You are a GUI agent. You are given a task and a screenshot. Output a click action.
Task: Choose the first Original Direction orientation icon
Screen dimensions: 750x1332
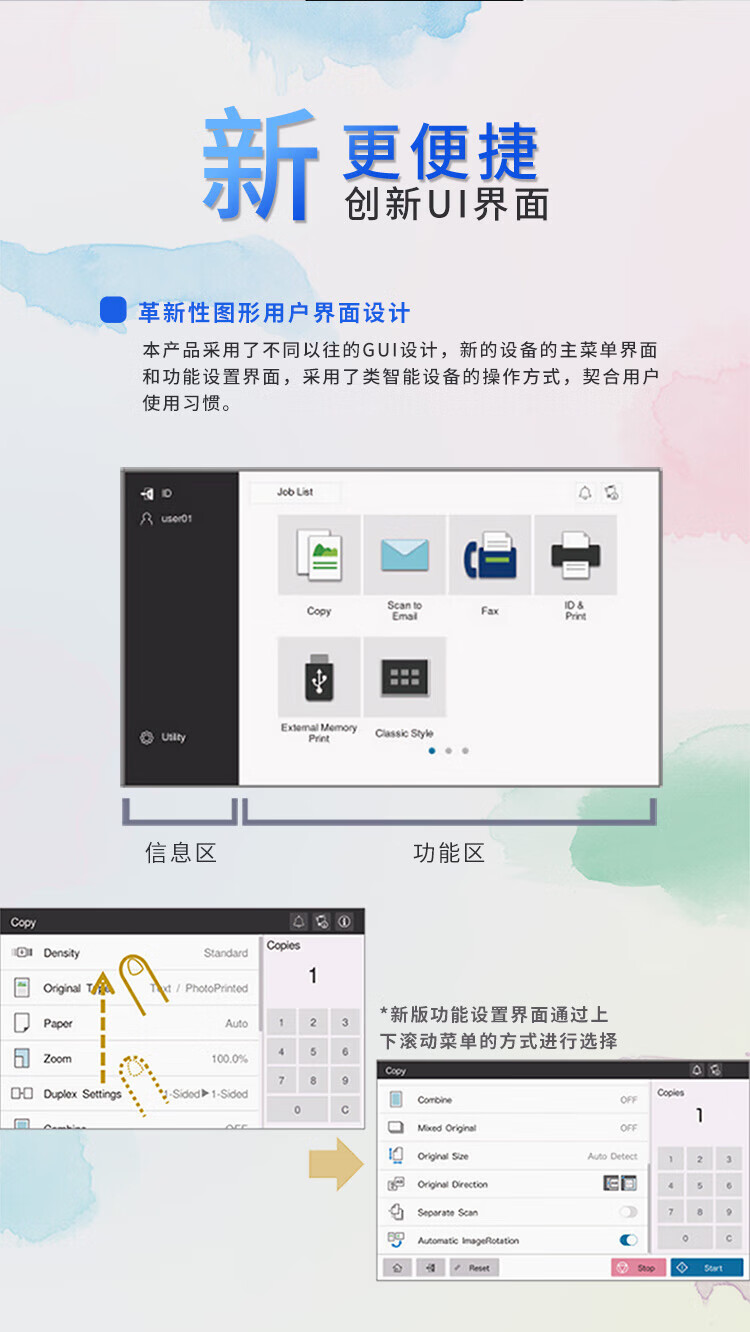(x=611, y=1184)
